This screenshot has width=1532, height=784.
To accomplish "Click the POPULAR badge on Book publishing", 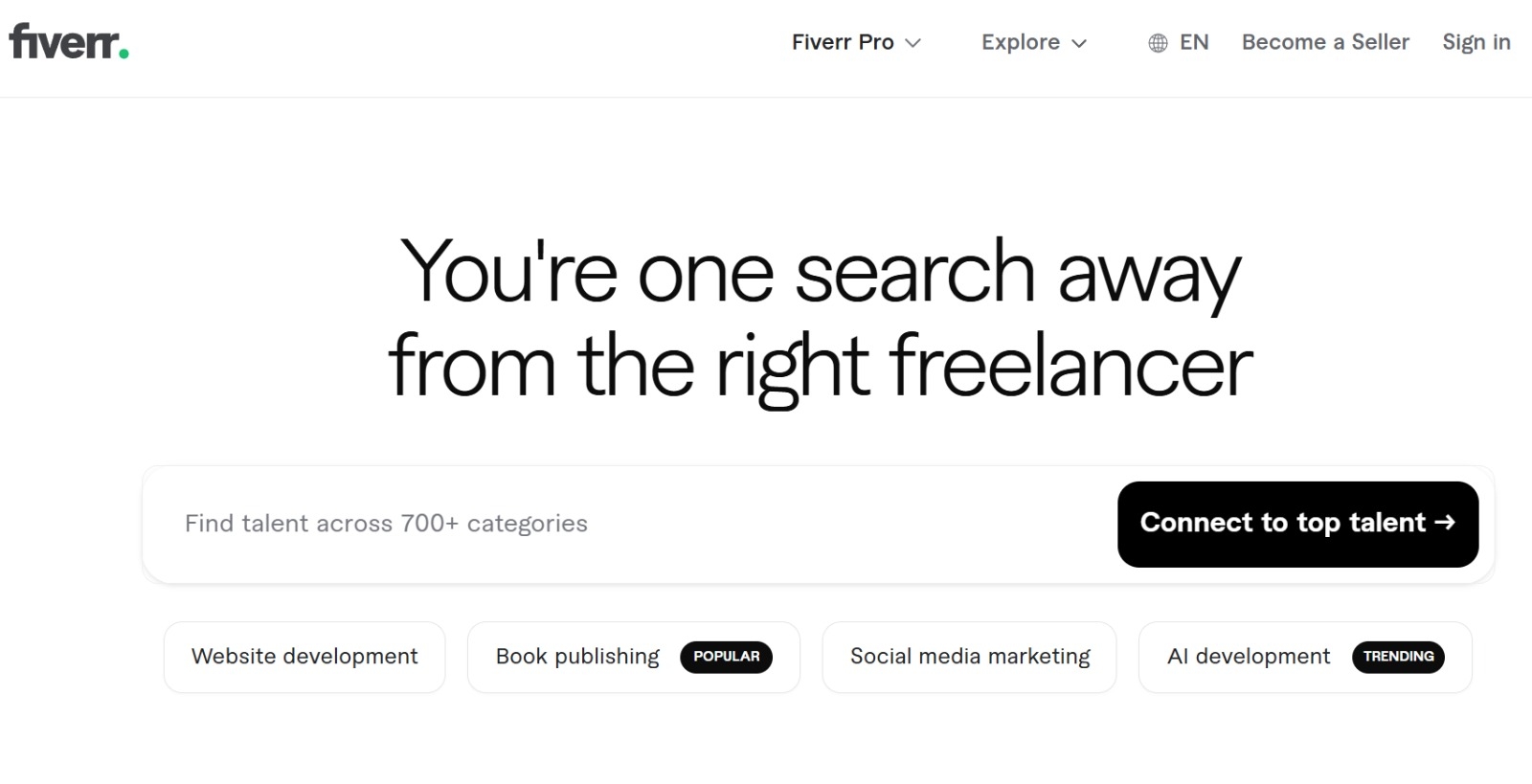I will [728, 657].
